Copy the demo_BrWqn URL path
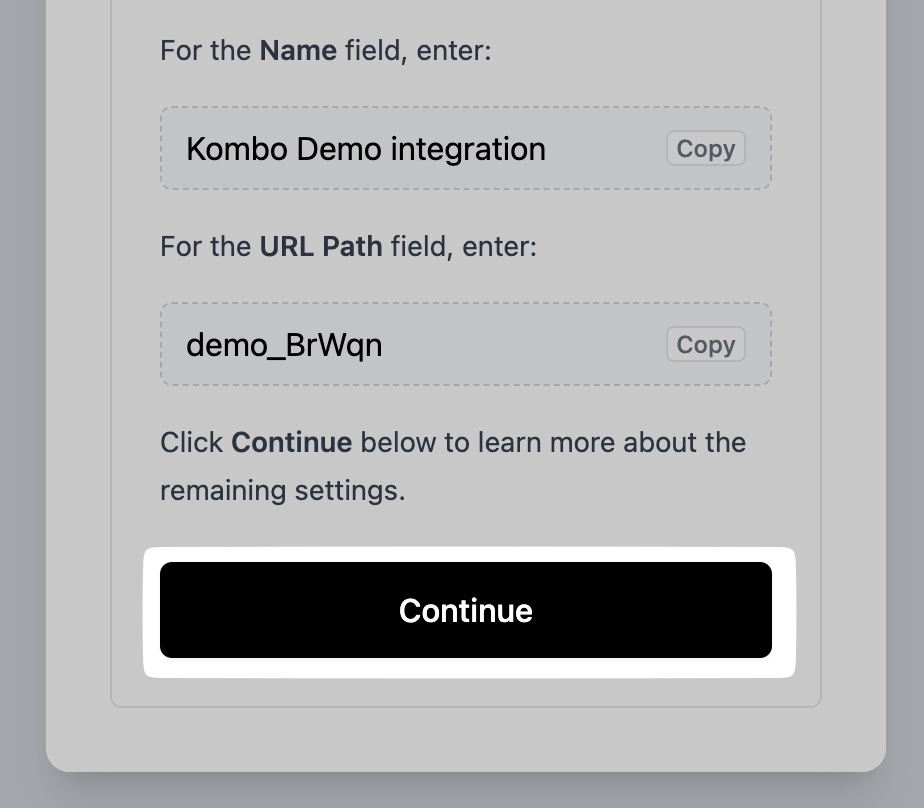 pos(705,345)
